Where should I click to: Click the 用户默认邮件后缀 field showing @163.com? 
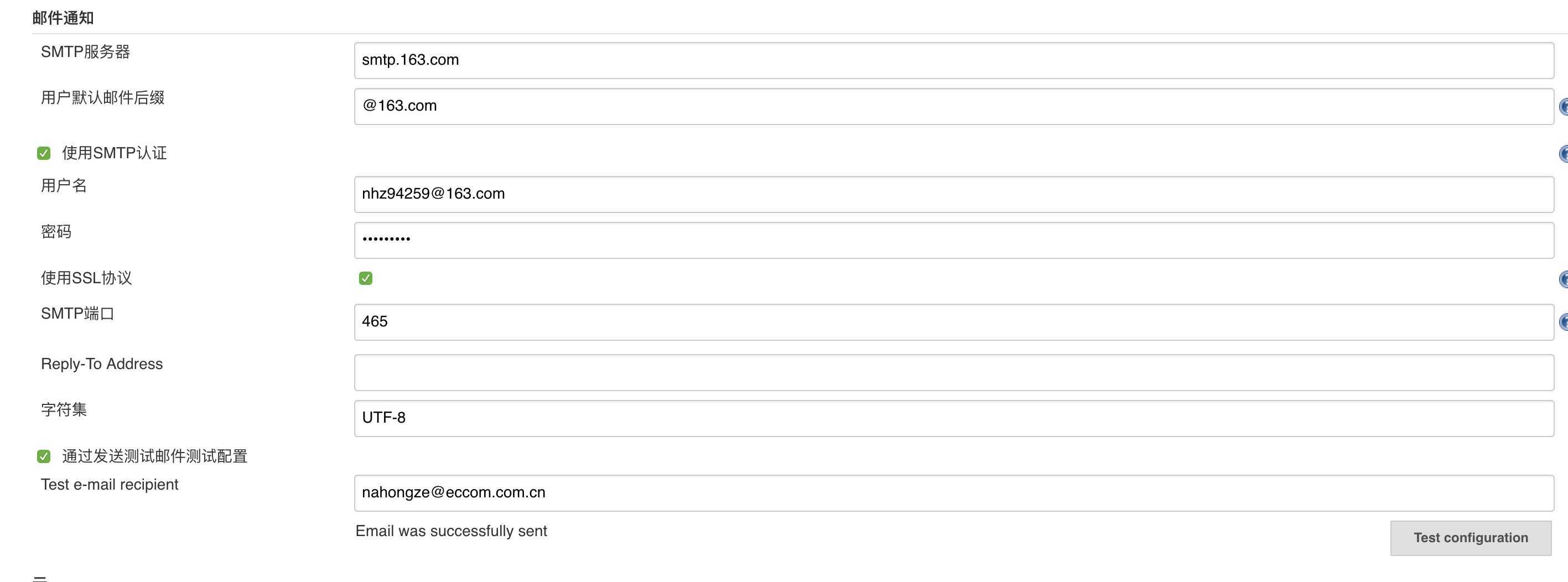[x=954, y=107]
